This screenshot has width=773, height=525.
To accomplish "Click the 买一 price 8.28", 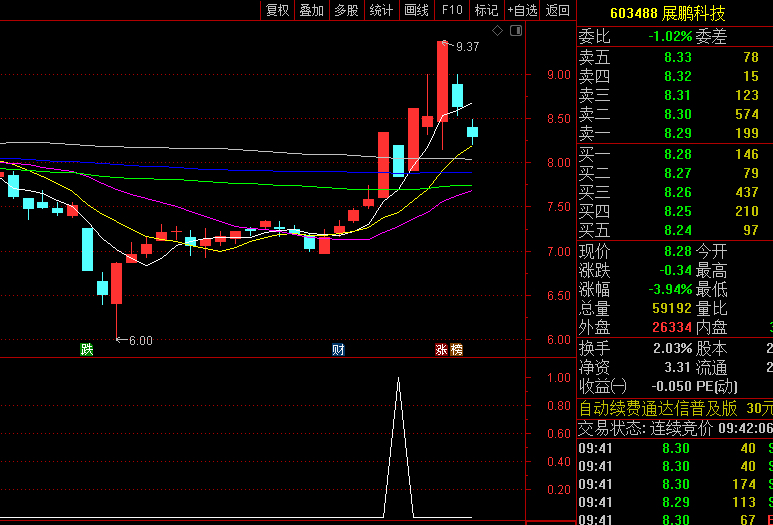I will click(678, 154).
